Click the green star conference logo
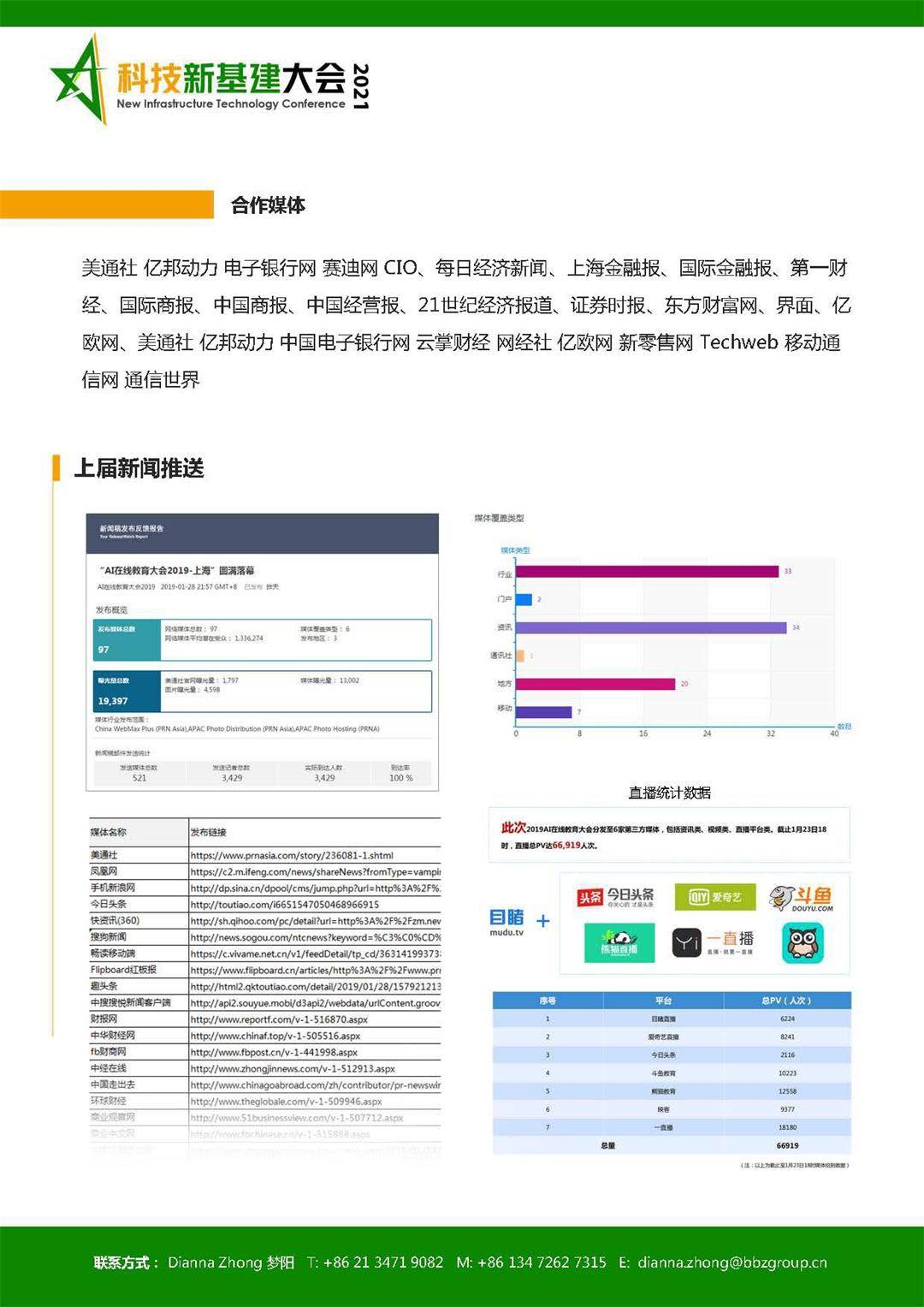The height and width of the screenshot is (1307, 924). (80, 80)
